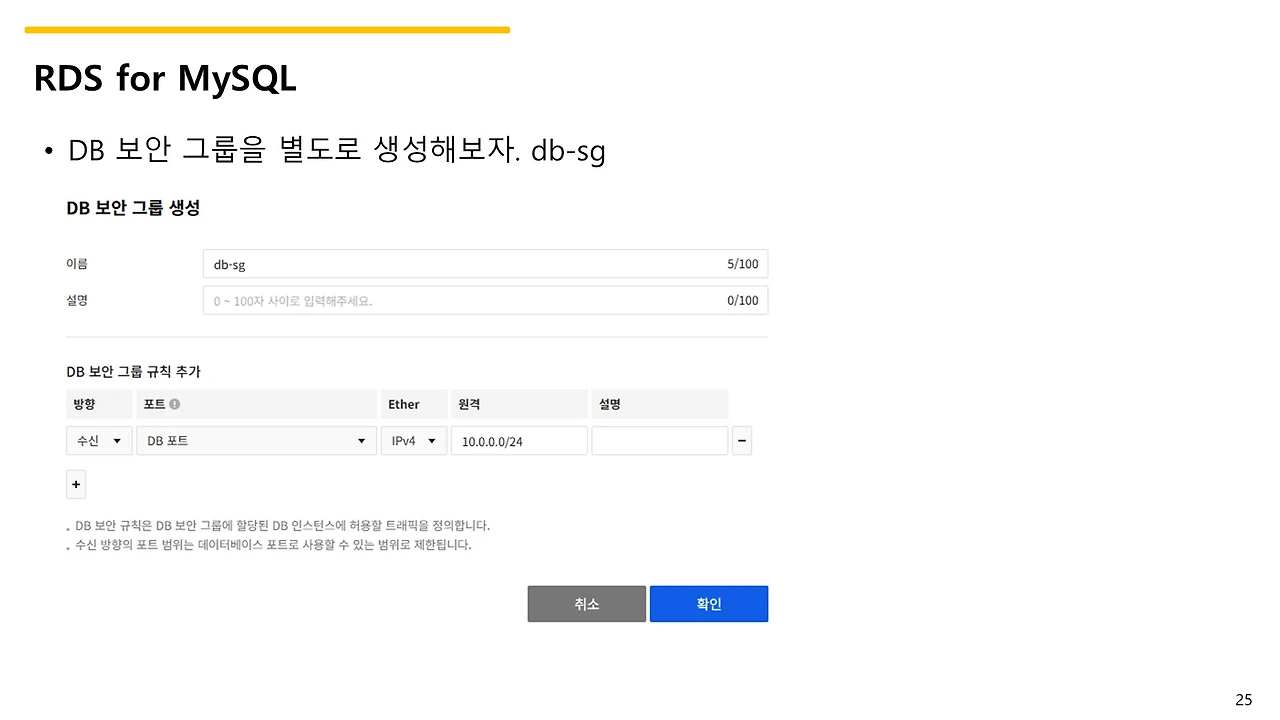Screen dimensions: 1280x720
Task: Click the minus icon to remove the rule
Action: [741, 440]
